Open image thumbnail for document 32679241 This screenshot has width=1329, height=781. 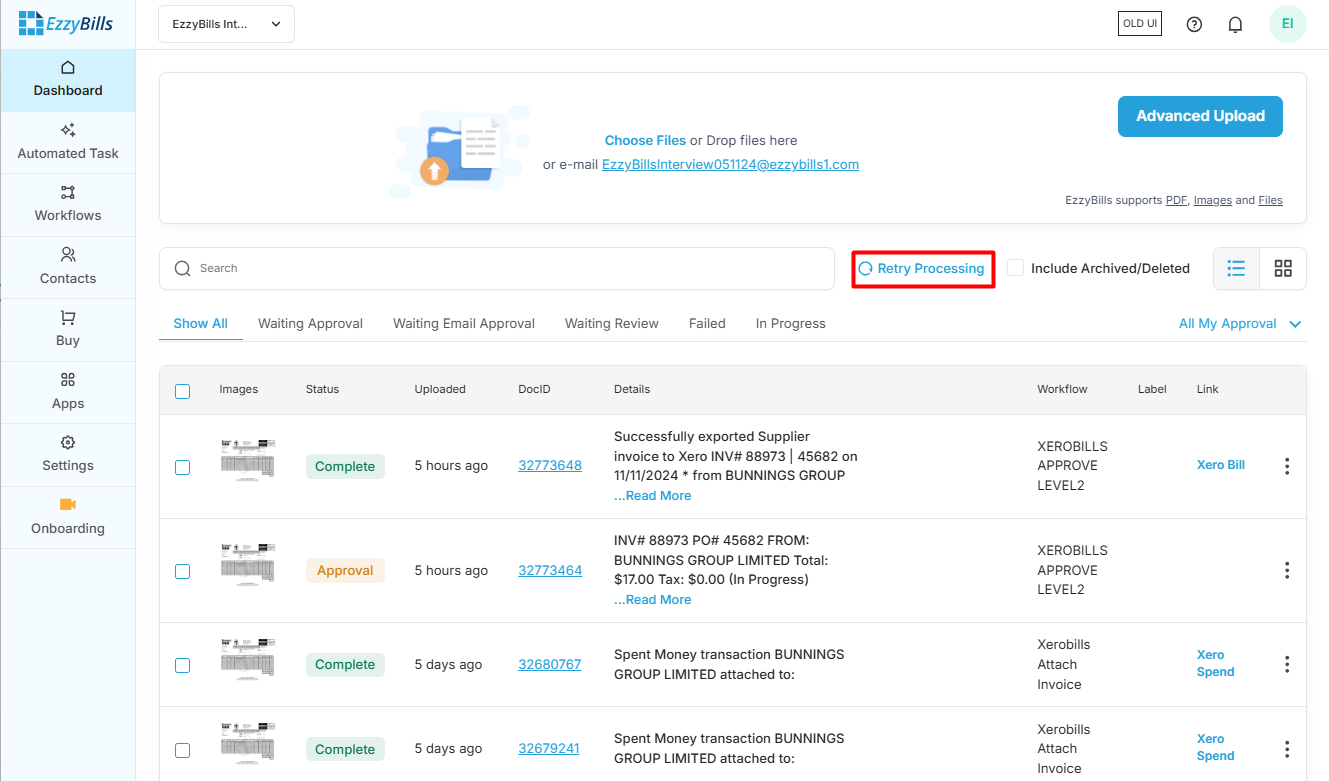(x=247, y=744)
